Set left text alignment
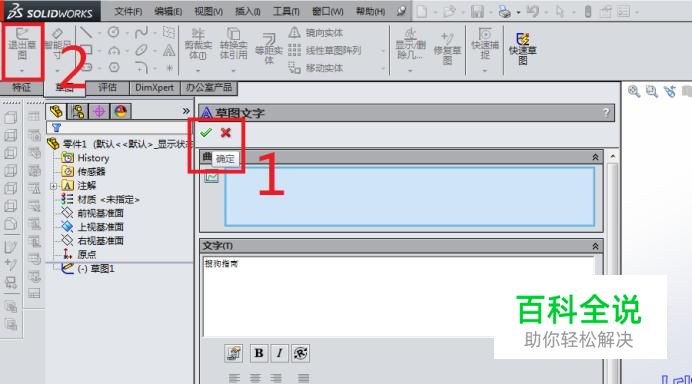 (x=234, y=378)
